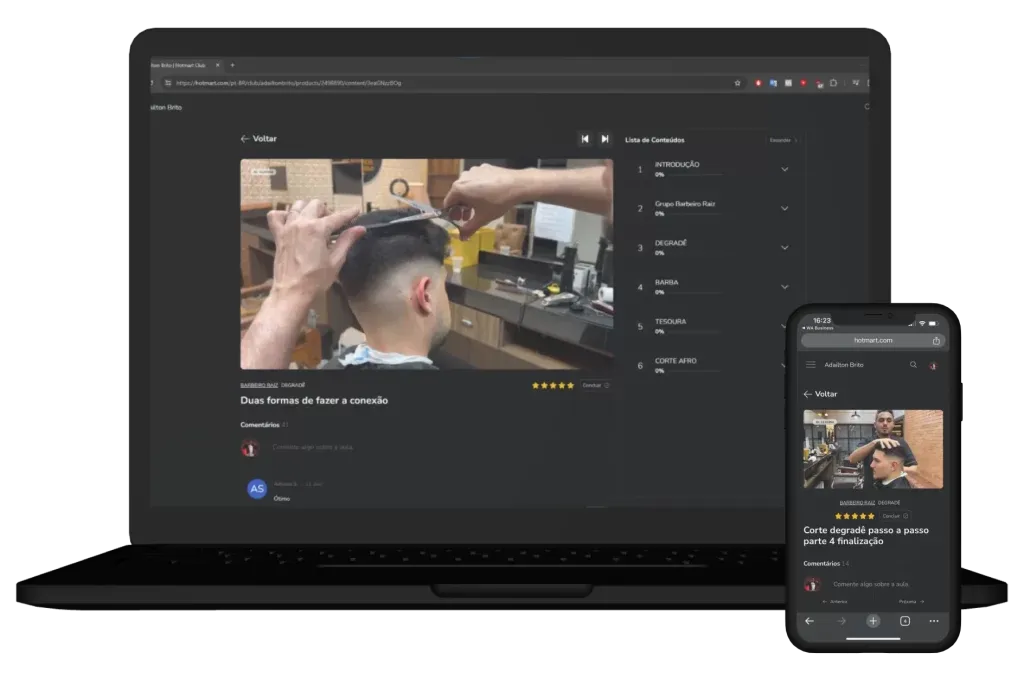This screenshot has height=691, width=1024.
Task: Click the previous lesson skip icon
Action: click(585, 139)
